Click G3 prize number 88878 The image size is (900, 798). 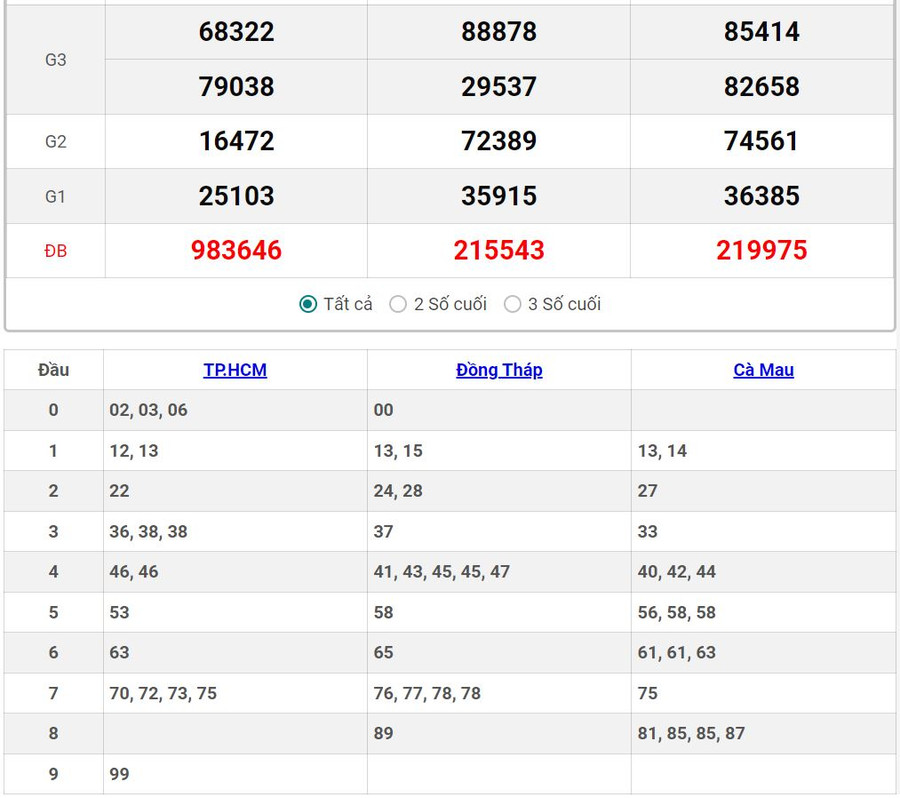(499, 32)
